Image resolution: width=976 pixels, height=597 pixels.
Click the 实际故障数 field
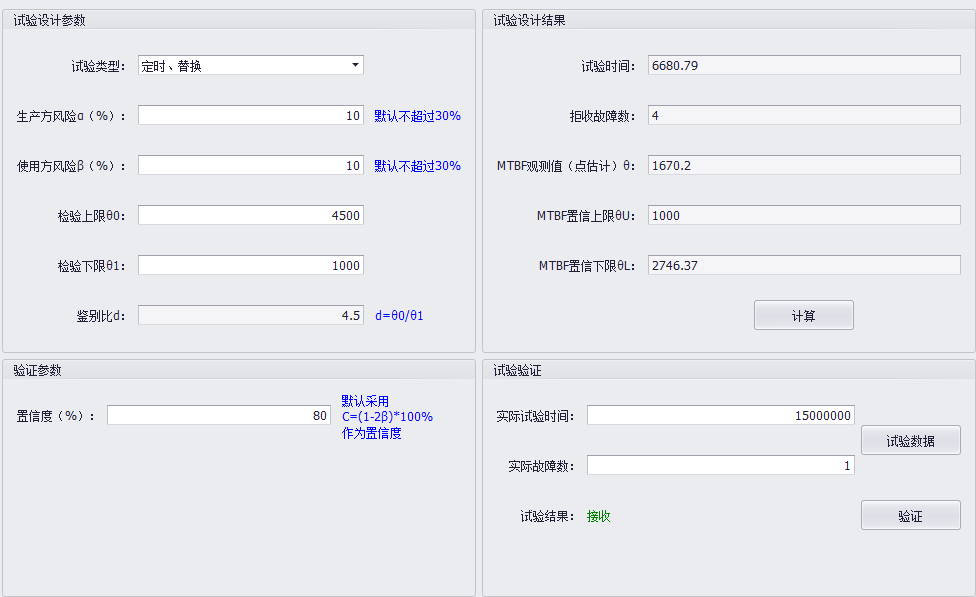[720, 464]
